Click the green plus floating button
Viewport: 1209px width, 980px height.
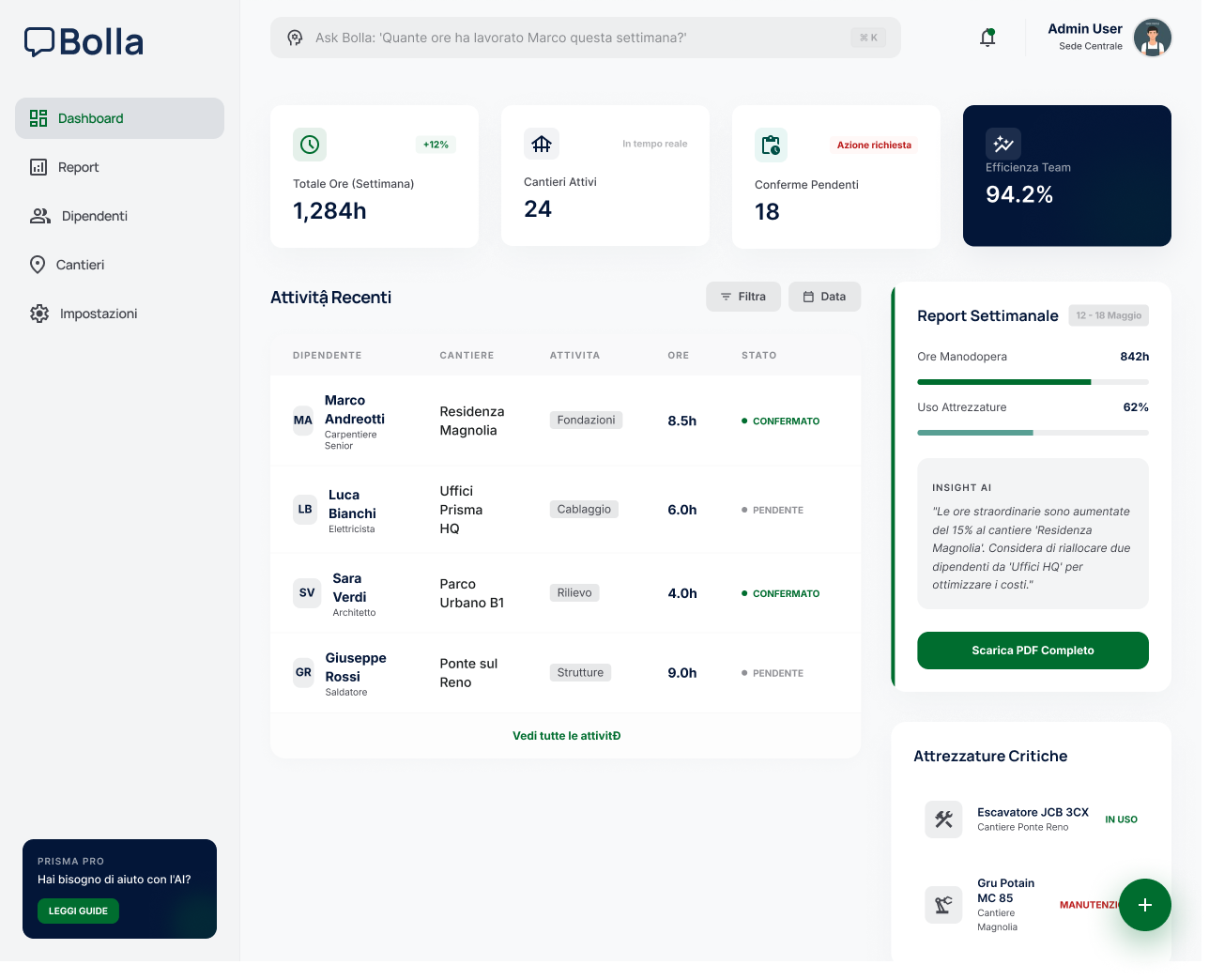1145,905
